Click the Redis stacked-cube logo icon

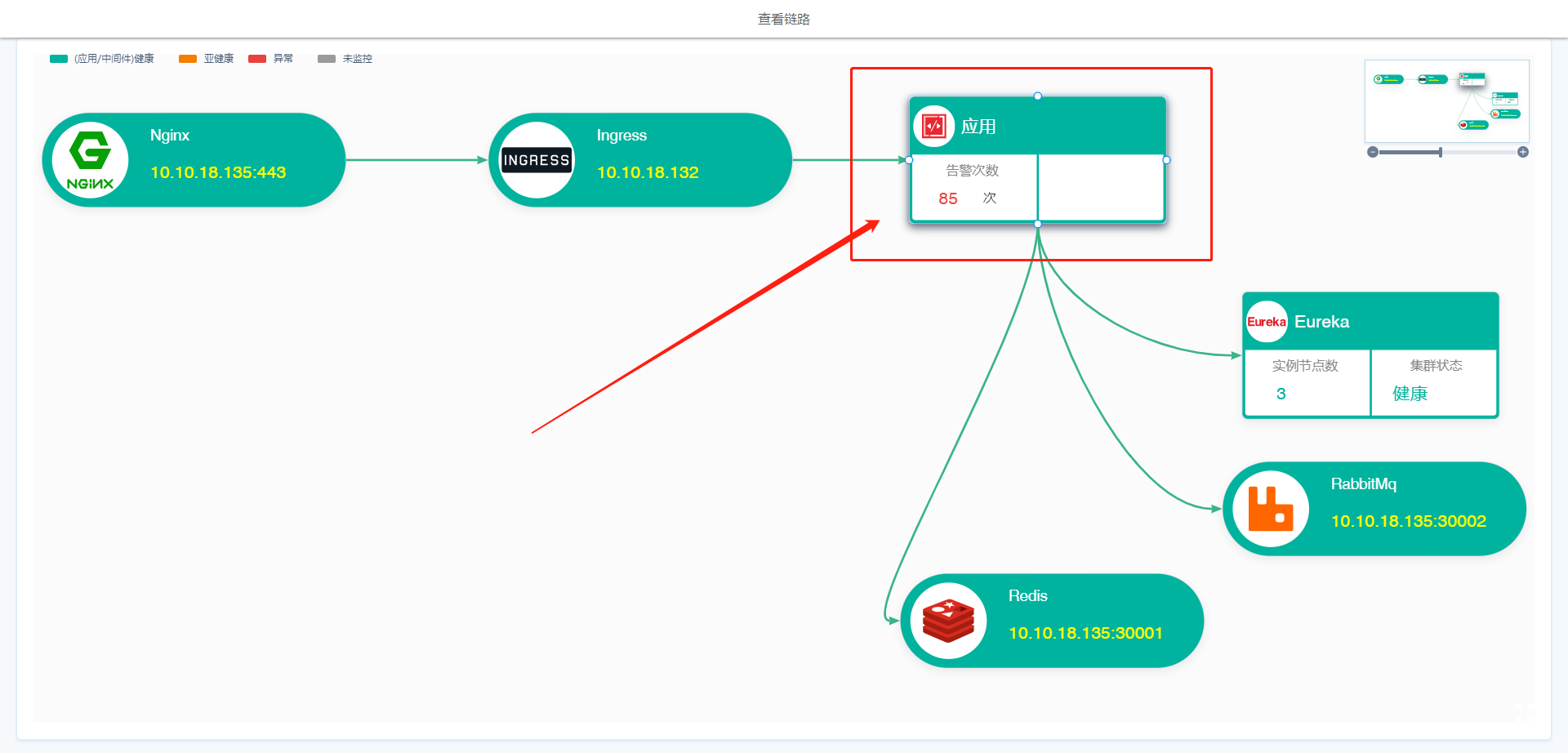[x=948, y=621]
